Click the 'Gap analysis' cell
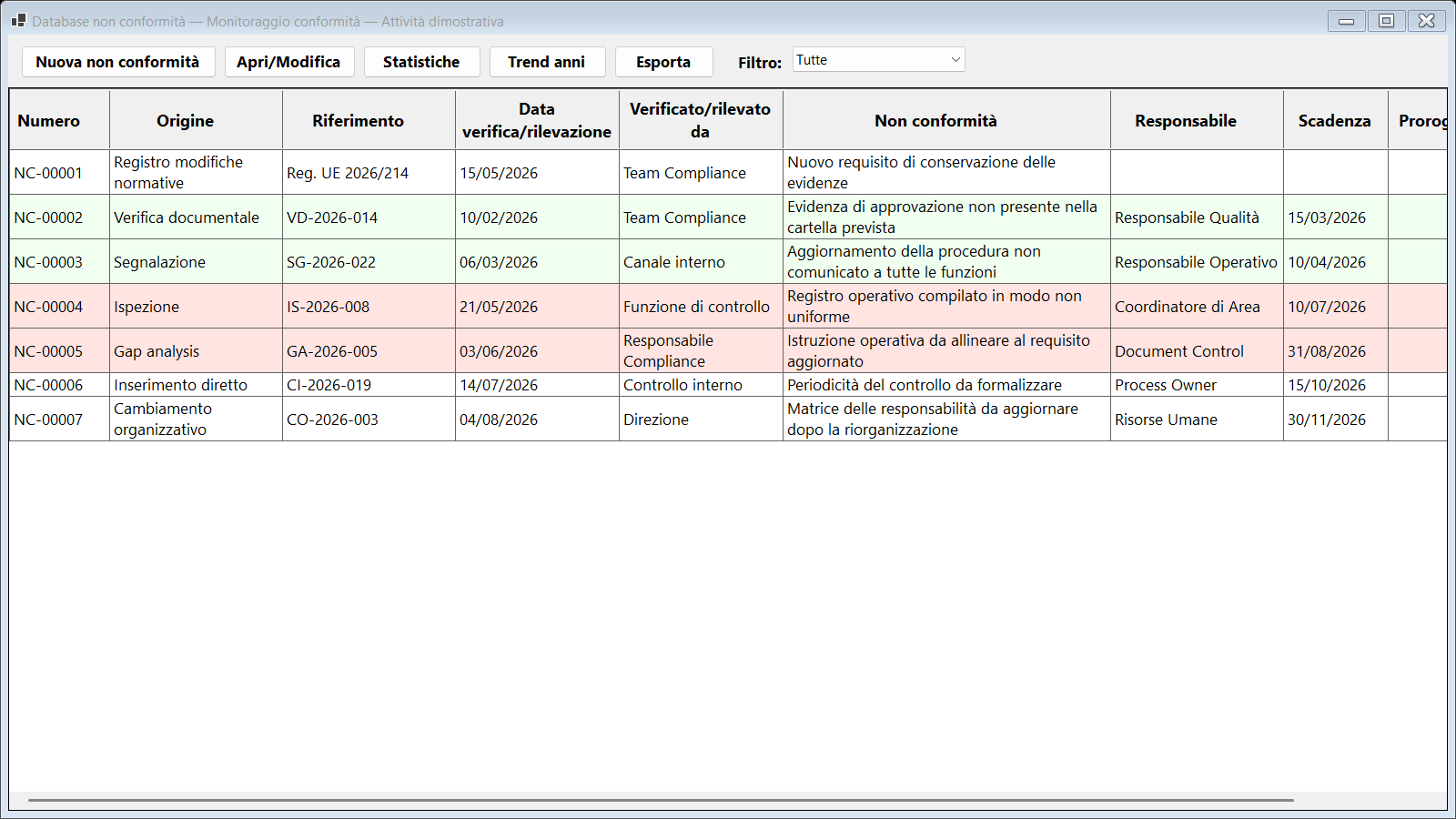Screen dimensions: 1456x819 click(x=196, y=350)
